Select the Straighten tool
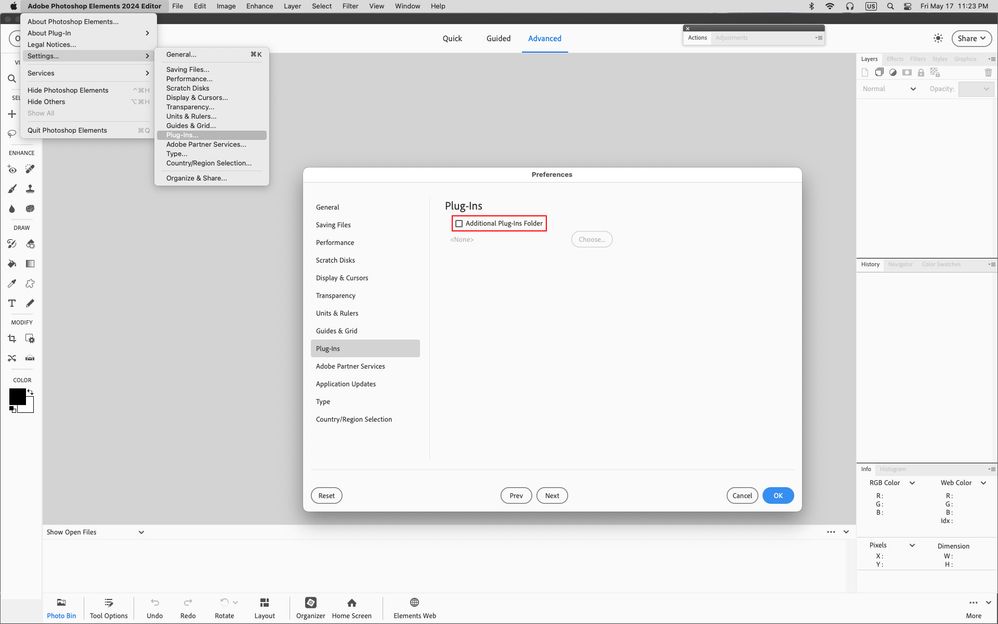This screenshot has width=998, height=624. 30,358
